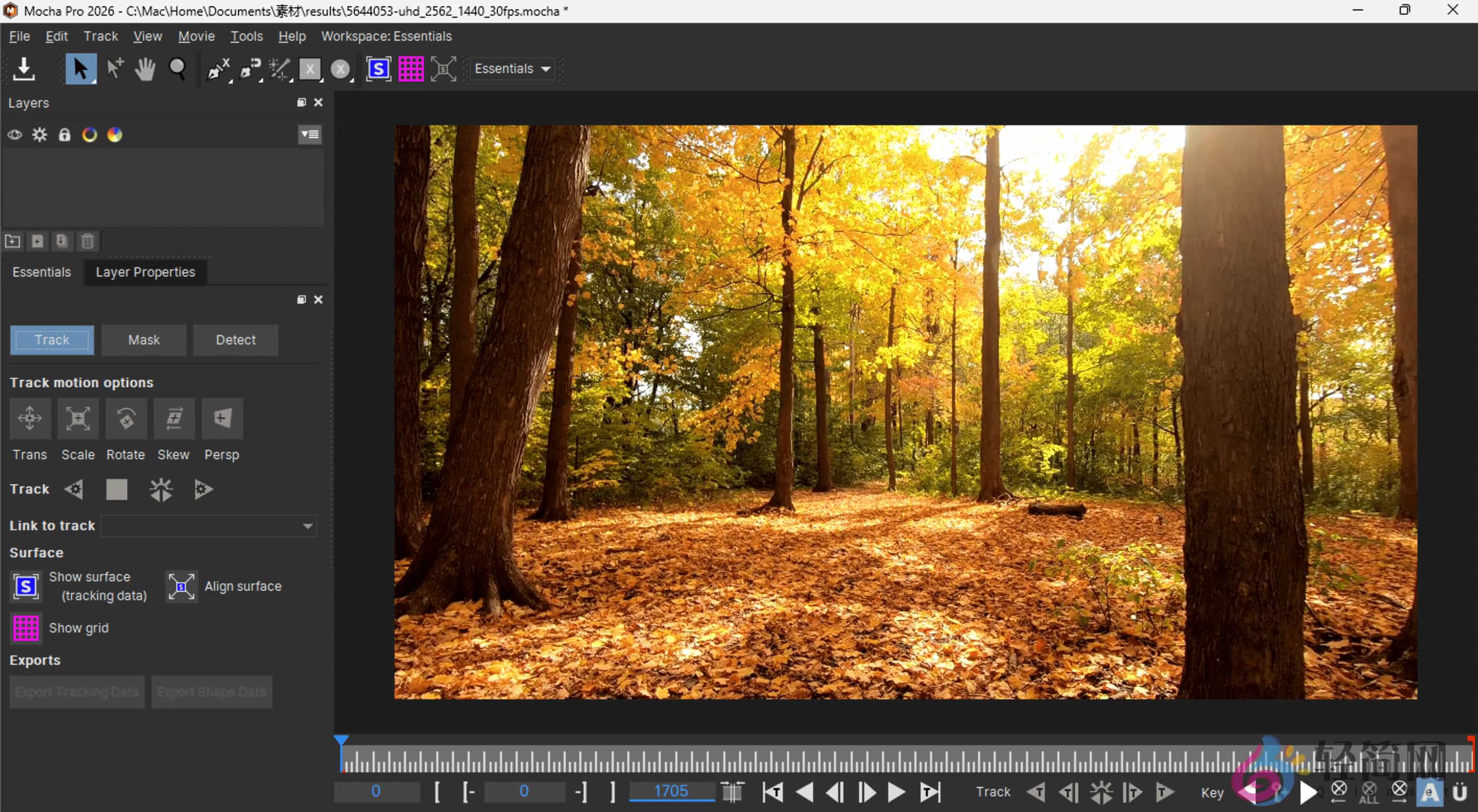Open the Essentials workspace dropdown

click(512, 68)
